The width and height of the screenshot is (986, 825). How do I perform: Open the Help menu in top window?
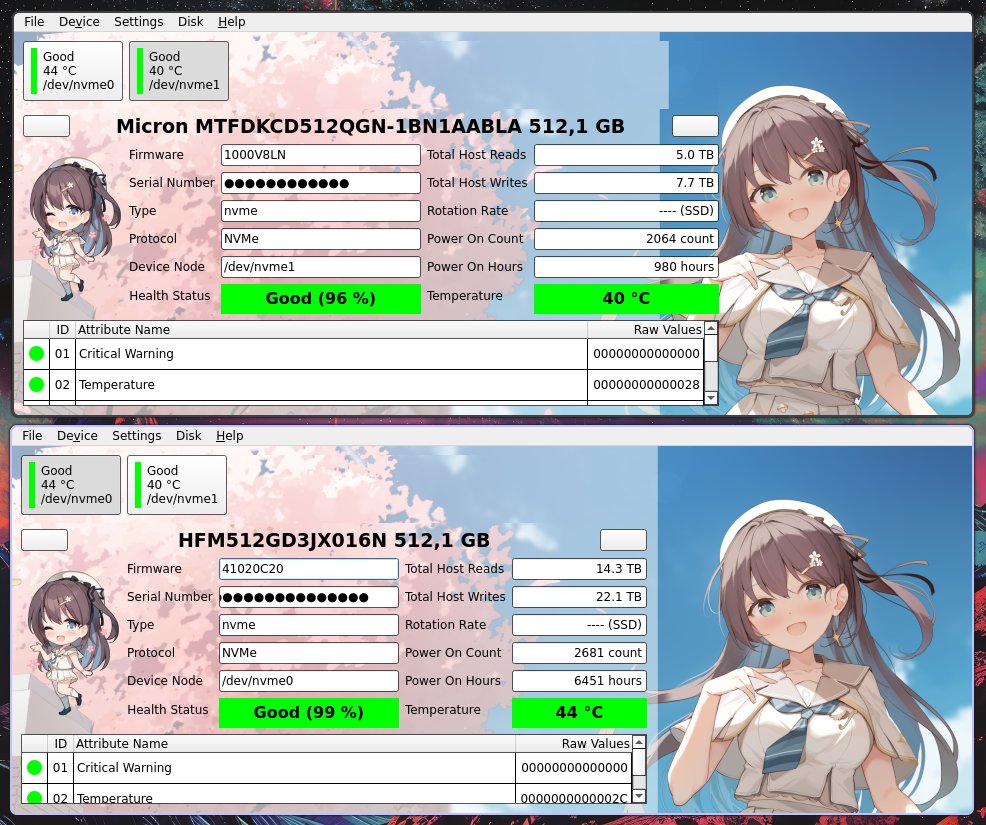click(x=233, y=21)
